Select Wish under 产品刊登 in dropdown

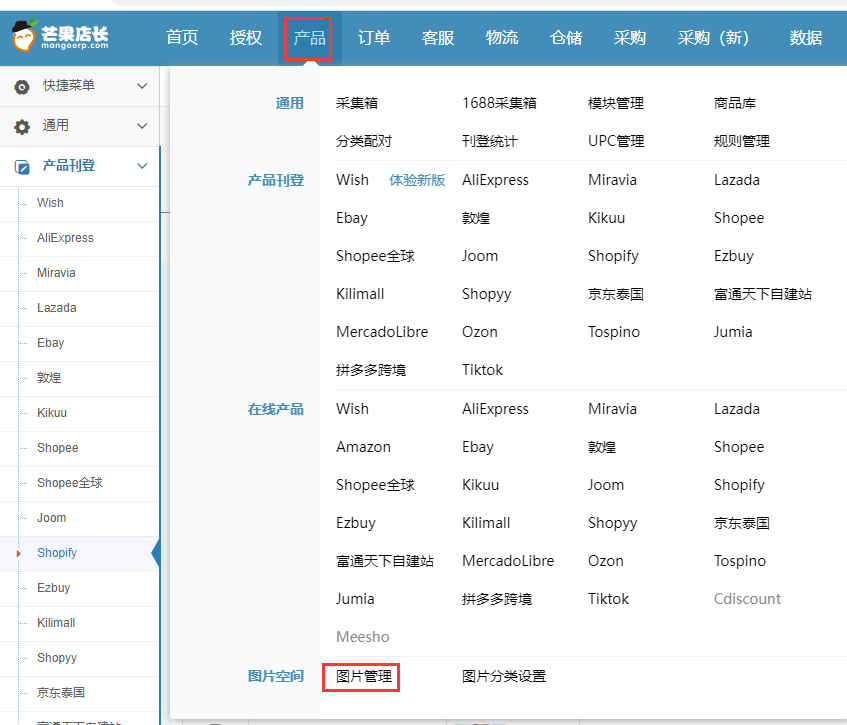[352, 180]
